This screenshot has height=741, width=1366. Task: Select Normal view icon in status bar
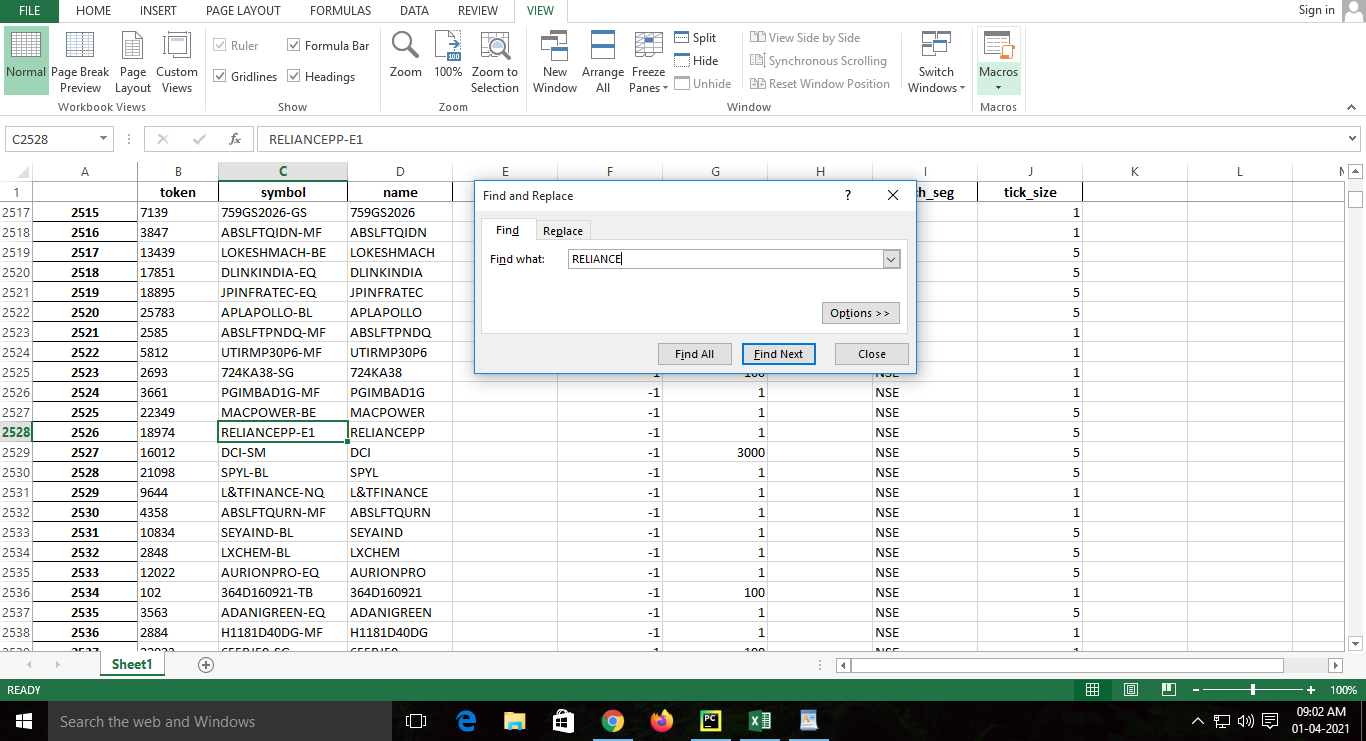click(1092, 690)
